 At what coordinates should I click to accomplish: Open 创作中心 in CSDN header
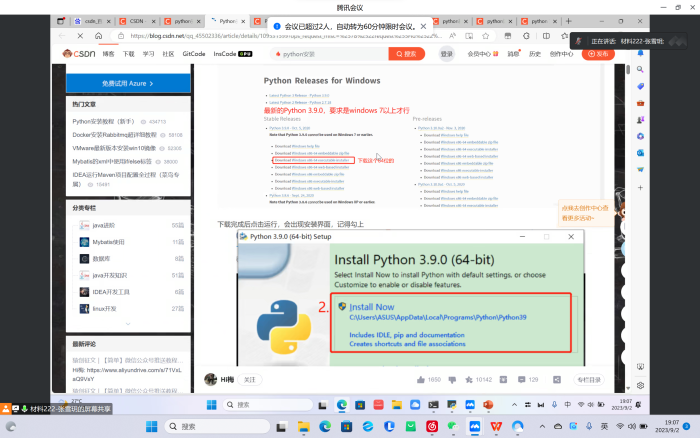(561, 54)
